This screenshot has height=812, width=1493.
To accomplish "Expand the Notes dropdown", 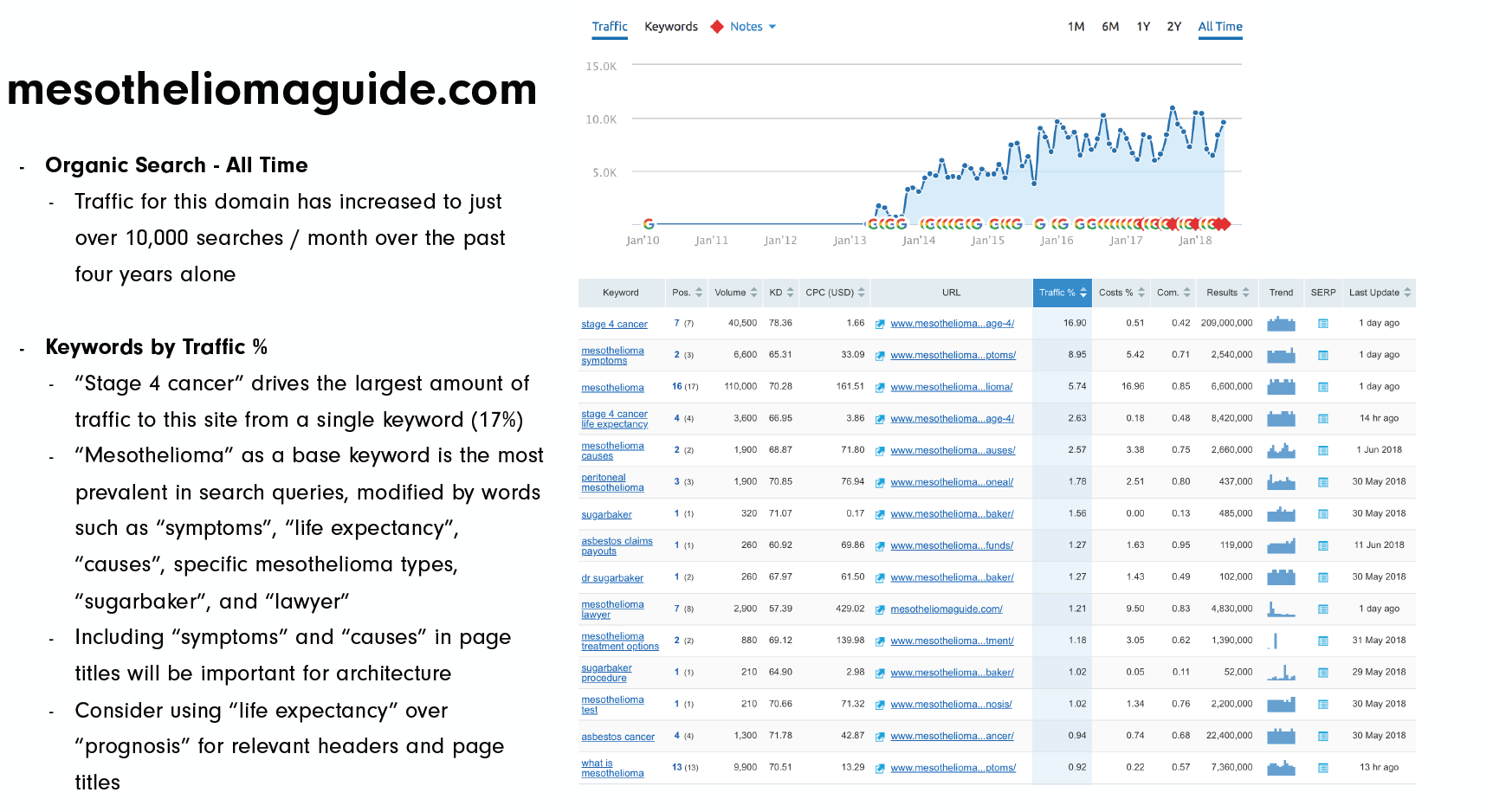I will [x=753, y=27].
